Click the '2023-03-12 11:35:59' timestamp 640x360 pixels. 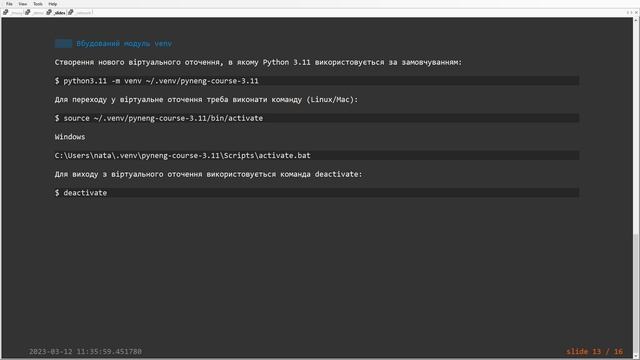point(85,351)
